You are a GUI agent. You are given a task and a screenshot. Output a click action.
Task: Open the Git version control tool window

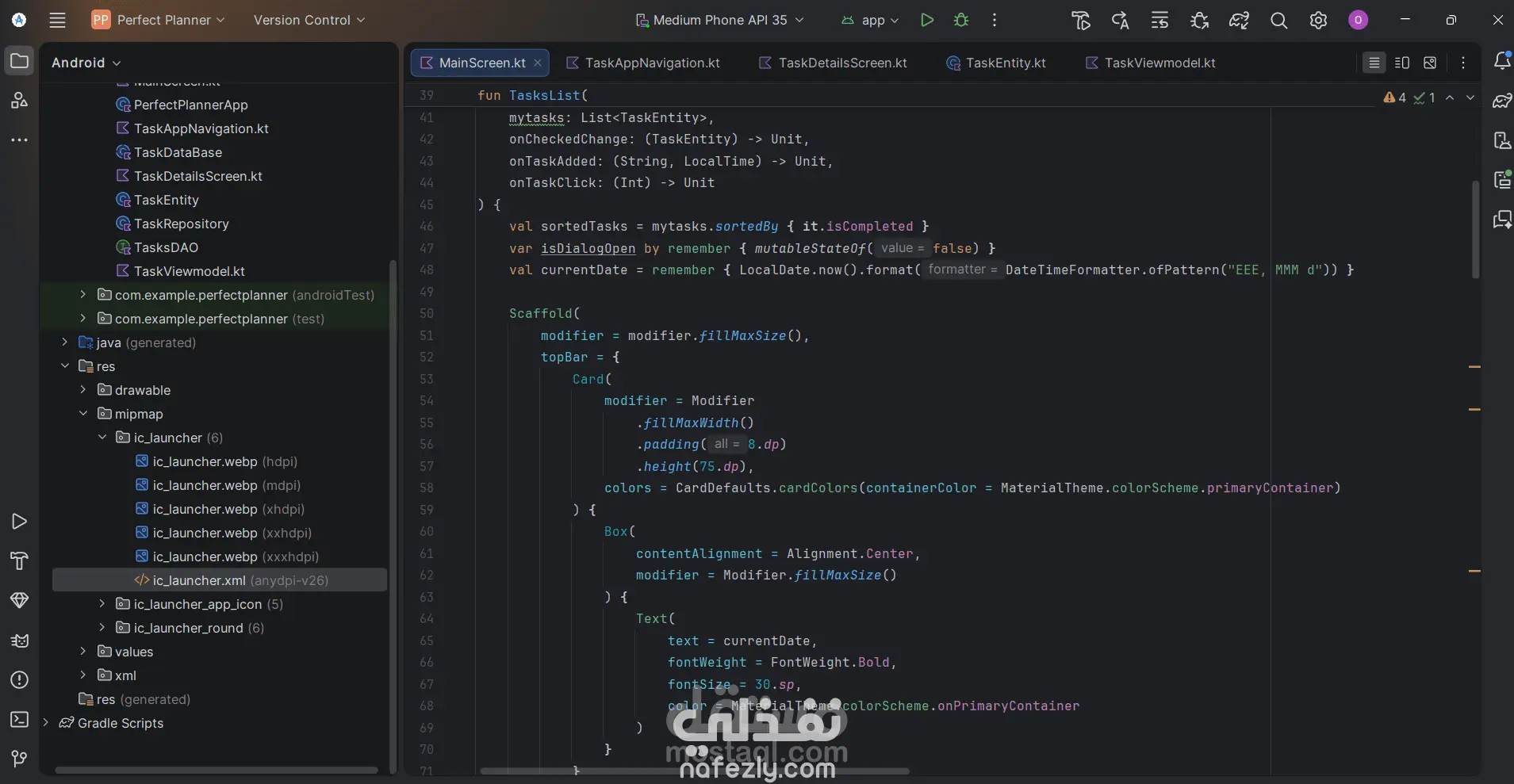[19, 759]
